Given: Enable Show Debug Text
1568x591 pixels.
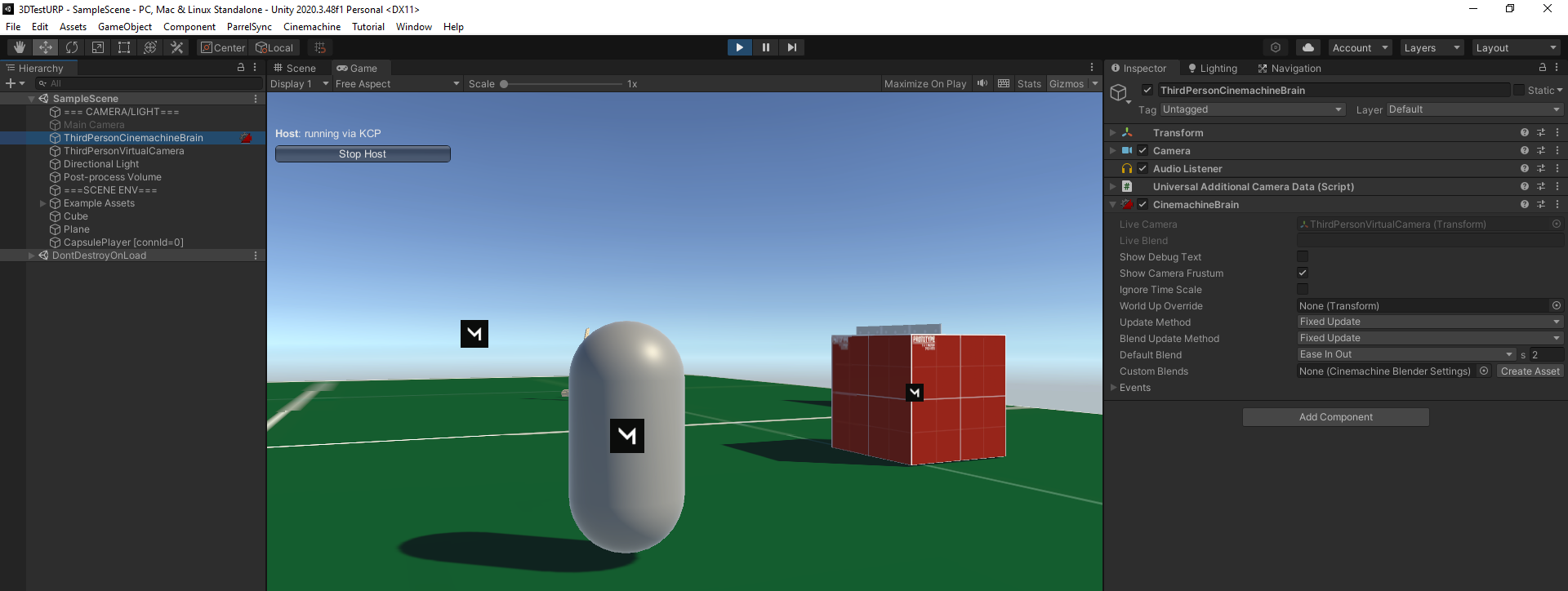Looking at the screenshot, I should point(1303,256).
